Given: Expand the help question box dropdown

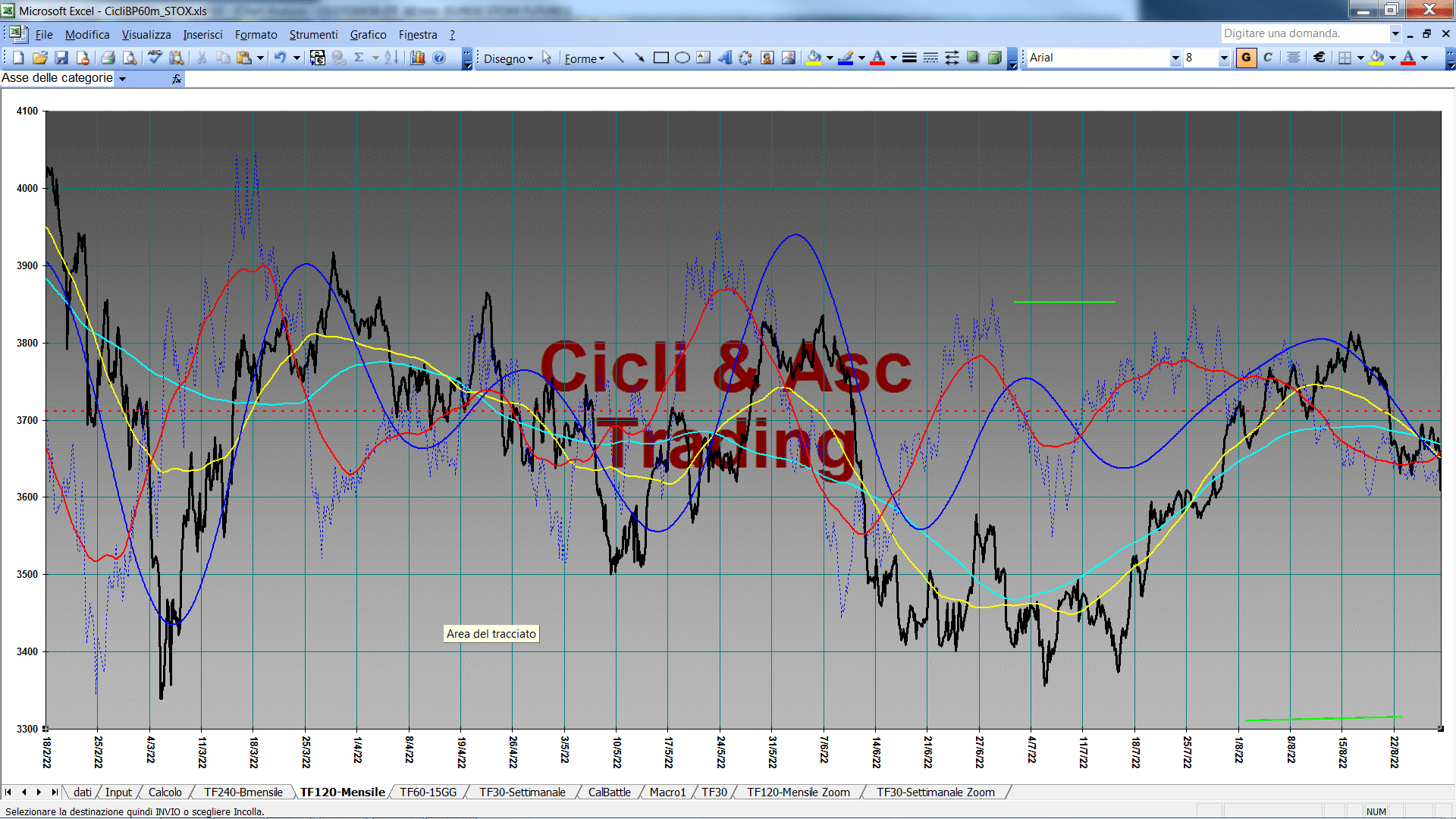Looking at the screenshot, I should 1395,33.
